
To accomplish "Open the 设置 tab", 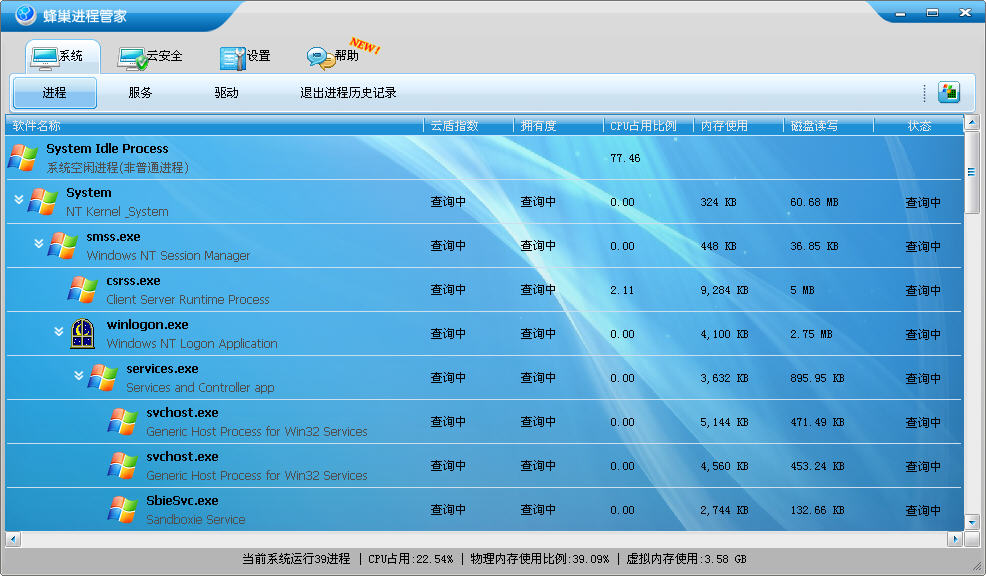I will [x=245, y=57].
